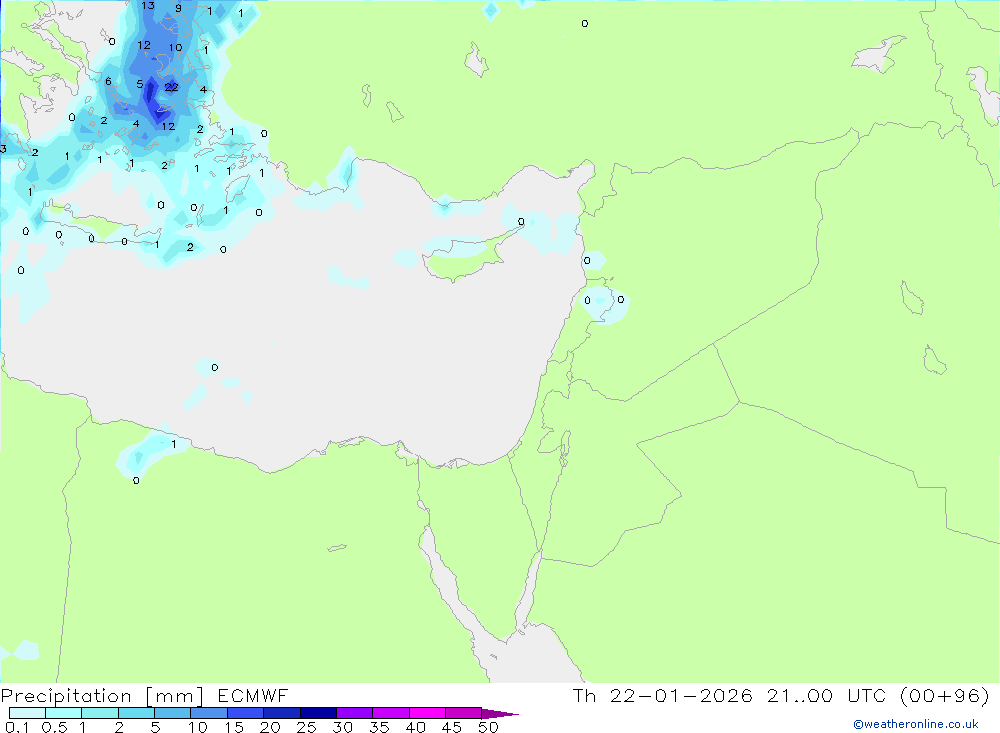The width and height of the screenshot is (1000, 733).
Task: Click the '6' precipitation value on the map
Action: pos(108,81)
